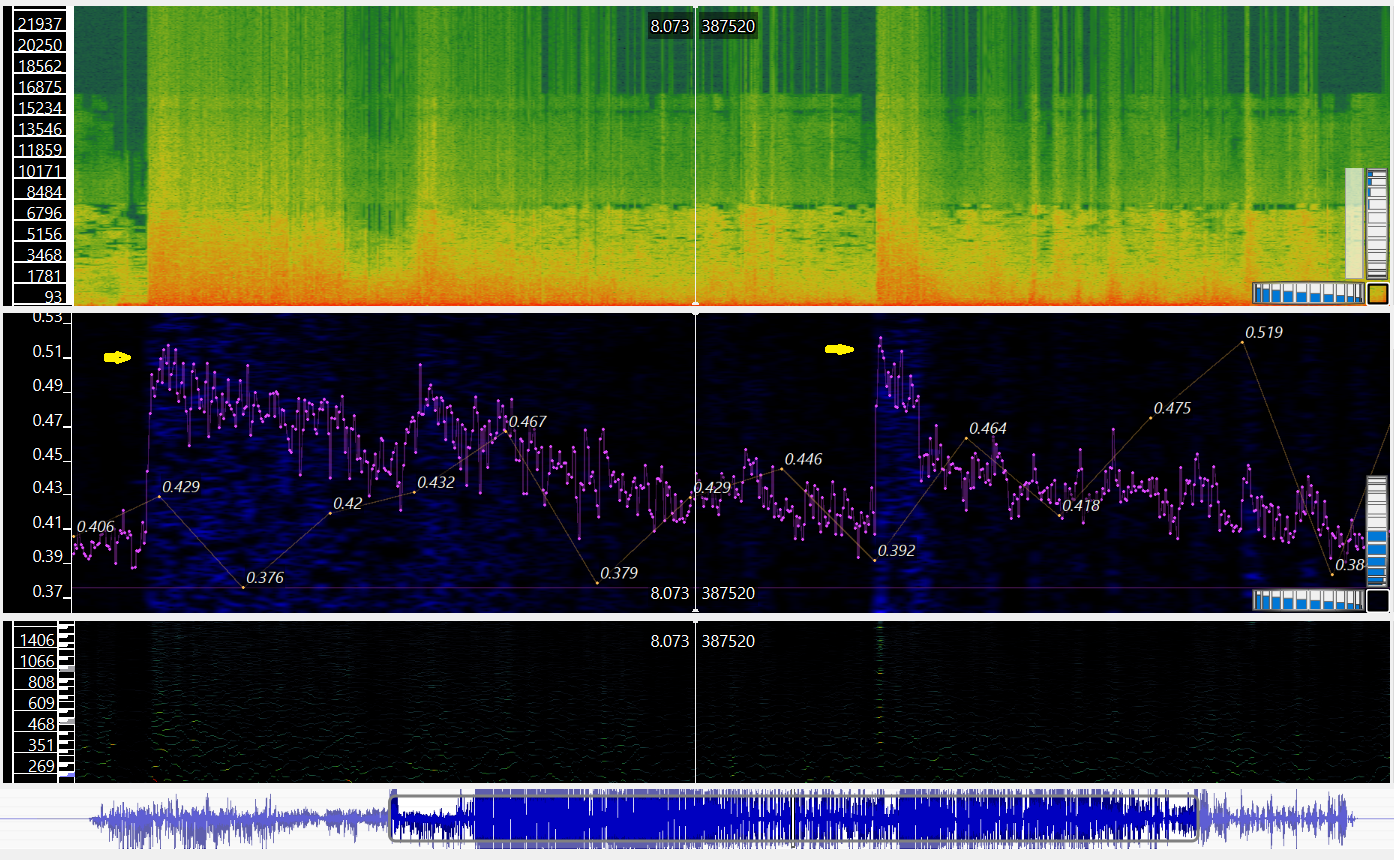Click the 0.446 value label
The image size is (1394, 860).
coord(803,459)
